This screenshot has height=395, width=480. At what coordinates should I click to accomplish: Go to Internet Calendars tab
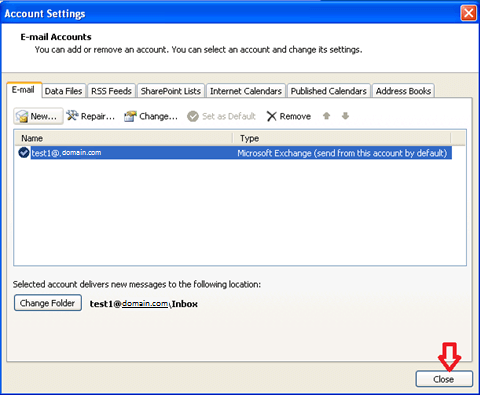[246, 91]
